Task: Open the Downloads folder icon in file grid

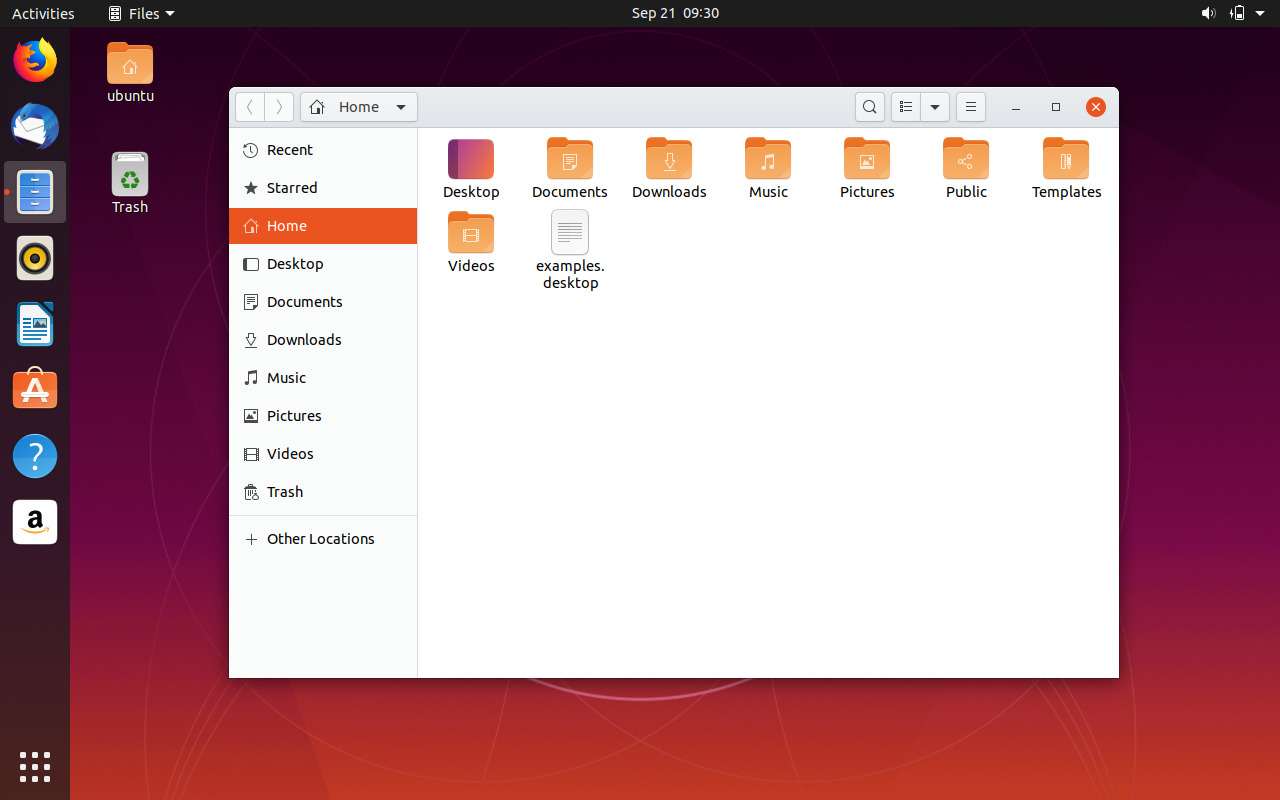Action: pos(669,159)
